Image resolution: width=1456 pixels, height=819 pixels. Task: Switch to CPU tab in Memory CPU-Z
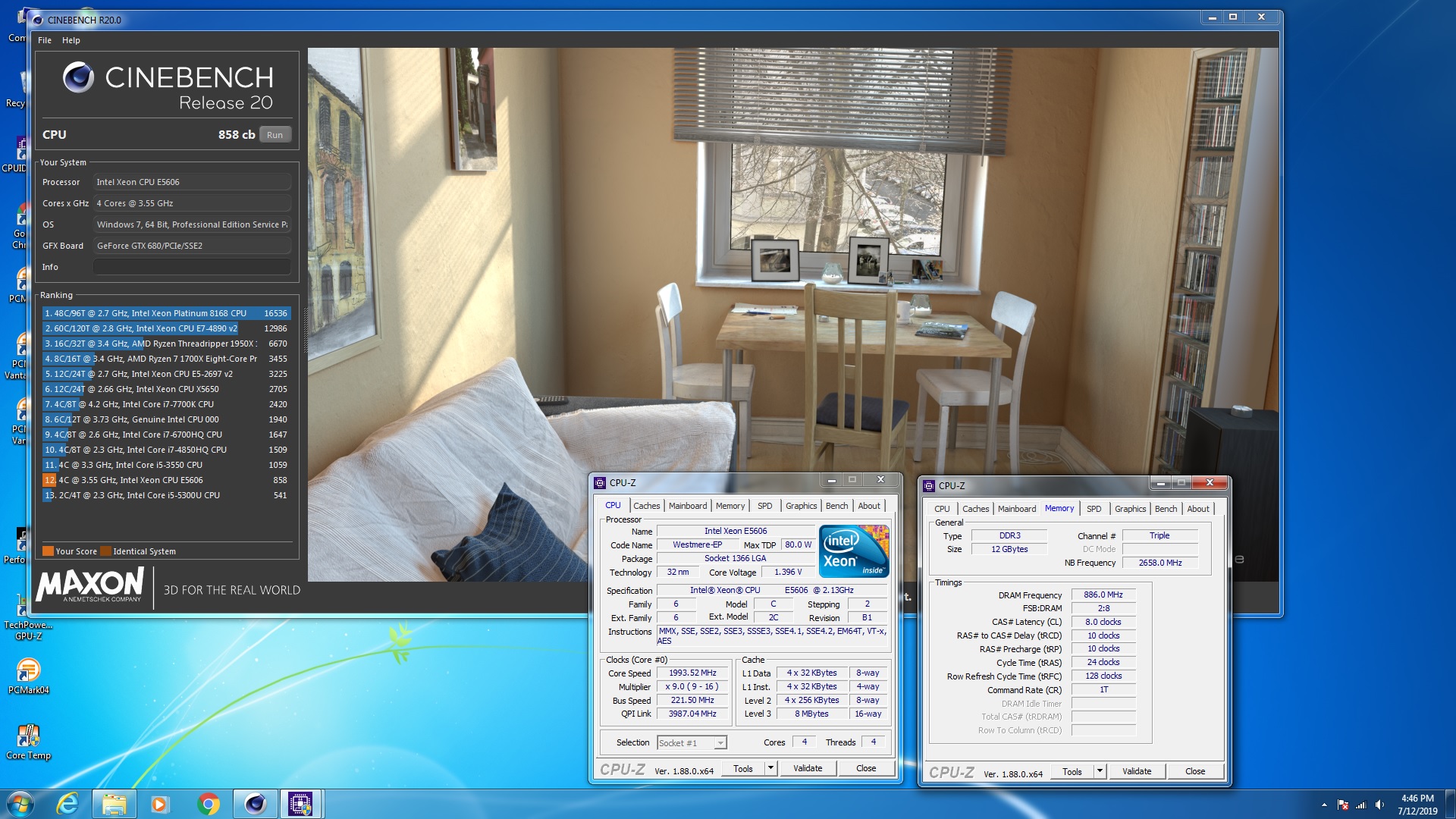click(942, 509)
